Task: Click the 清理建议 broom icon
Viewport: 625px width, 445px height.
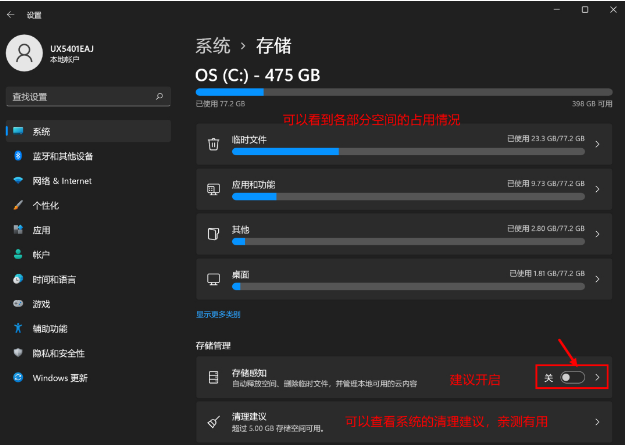Action: tap(213, 422)
